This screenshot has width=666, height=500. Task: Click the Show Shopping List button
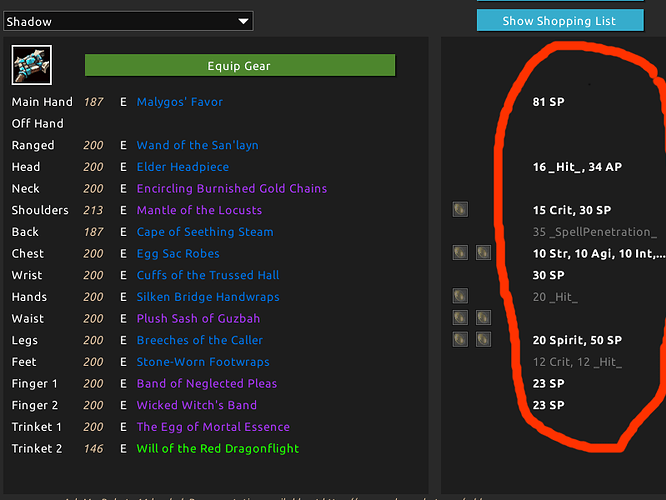point(560,21)
